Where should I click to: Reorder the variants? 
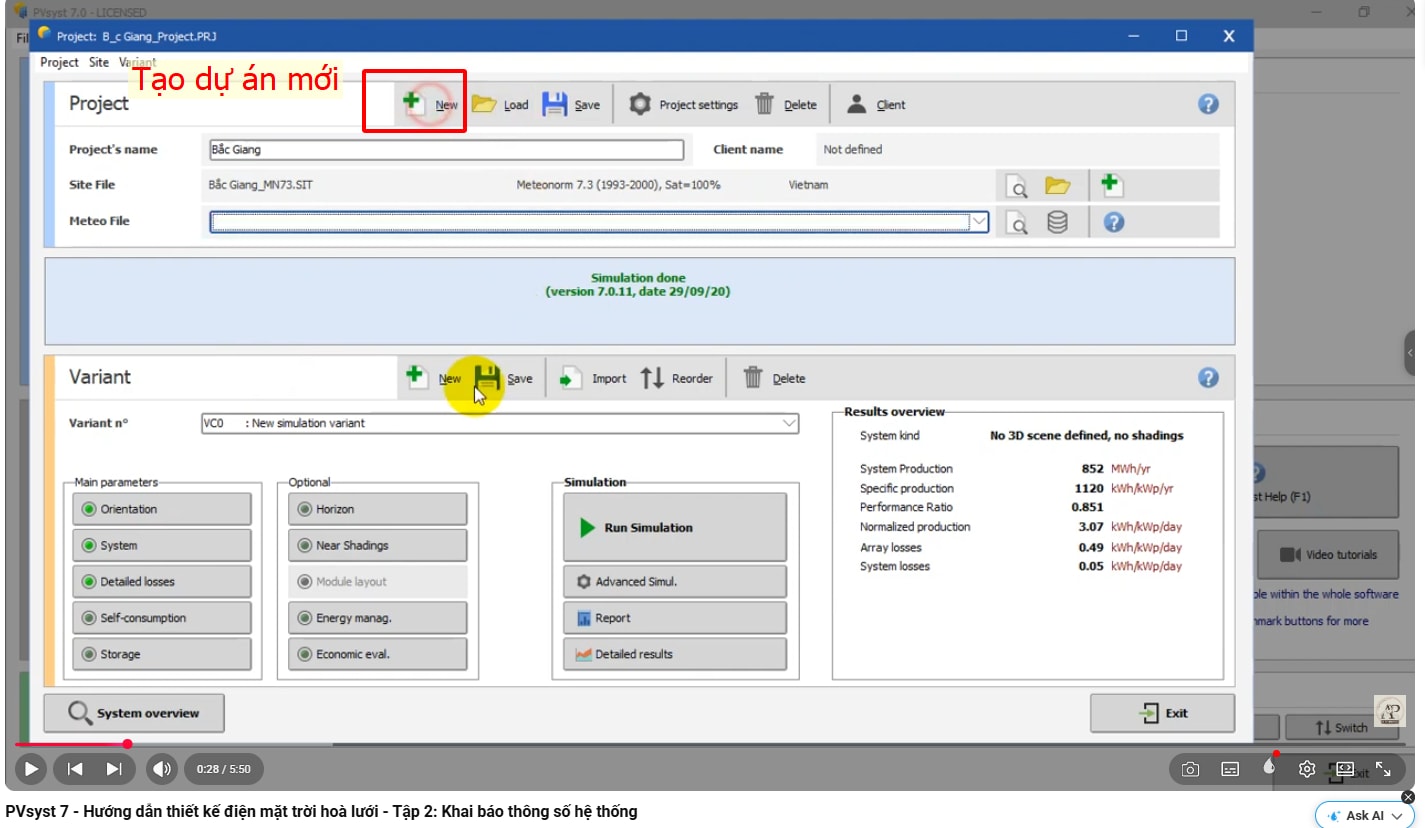(x=676, y=378)
